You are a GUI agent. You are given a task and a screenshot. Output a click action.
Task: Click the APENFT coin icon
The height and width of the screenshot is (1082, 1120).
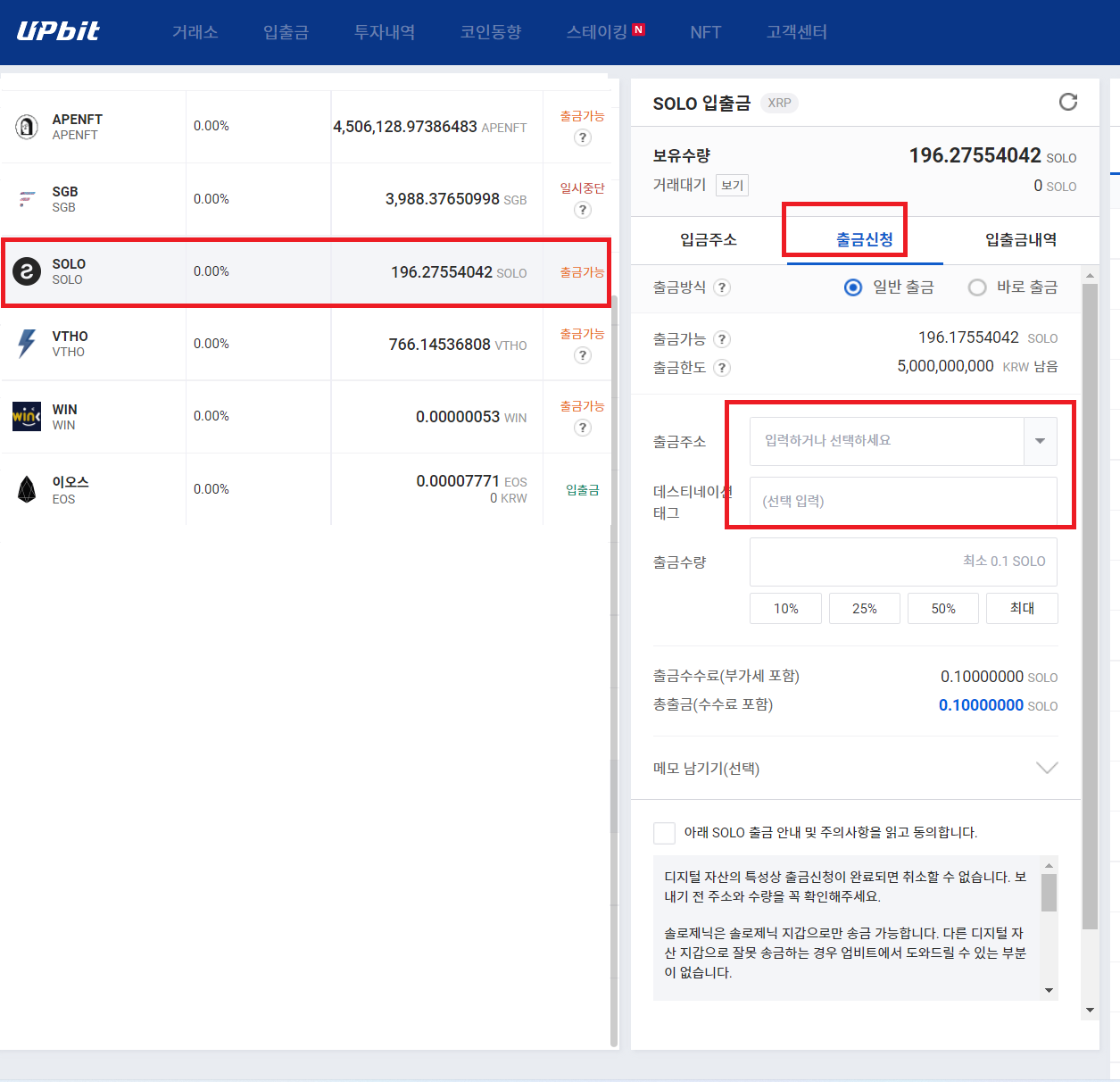pos(27,127)
